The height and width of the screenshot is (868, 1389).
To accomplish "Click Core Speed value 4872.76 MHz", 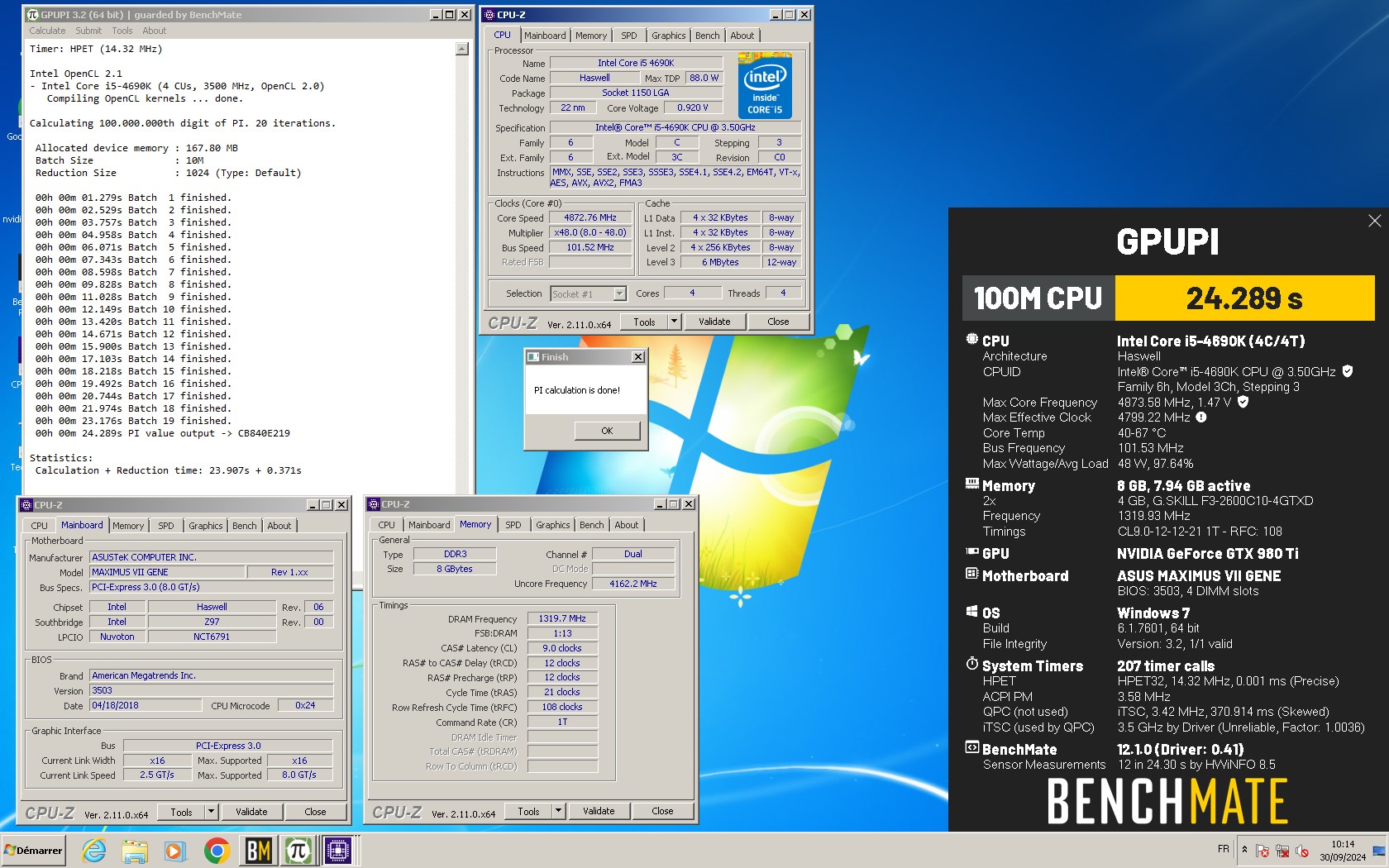I will (x=590, y=218).
